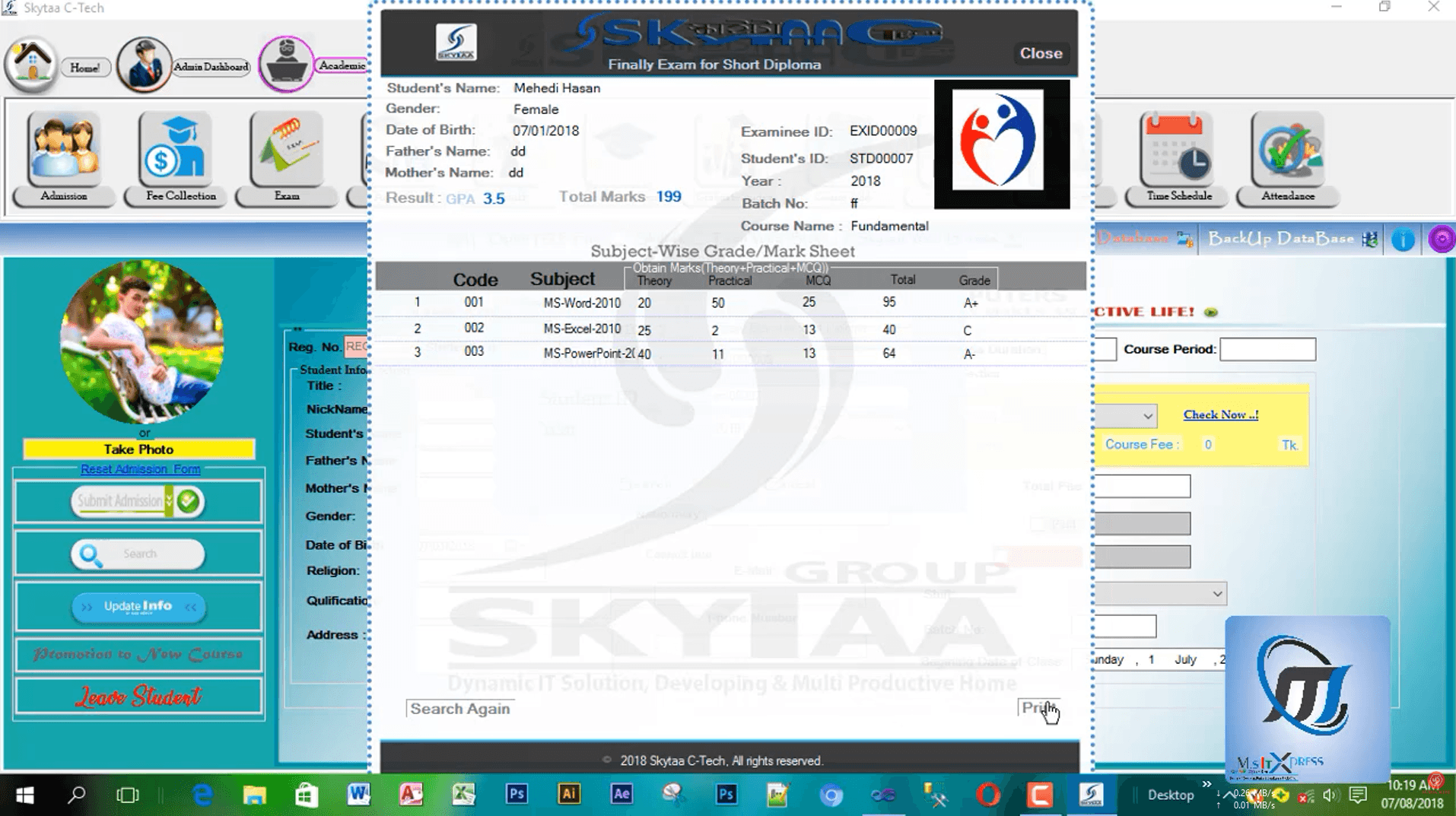Click Student's ID value STD00007

point(881,158)
